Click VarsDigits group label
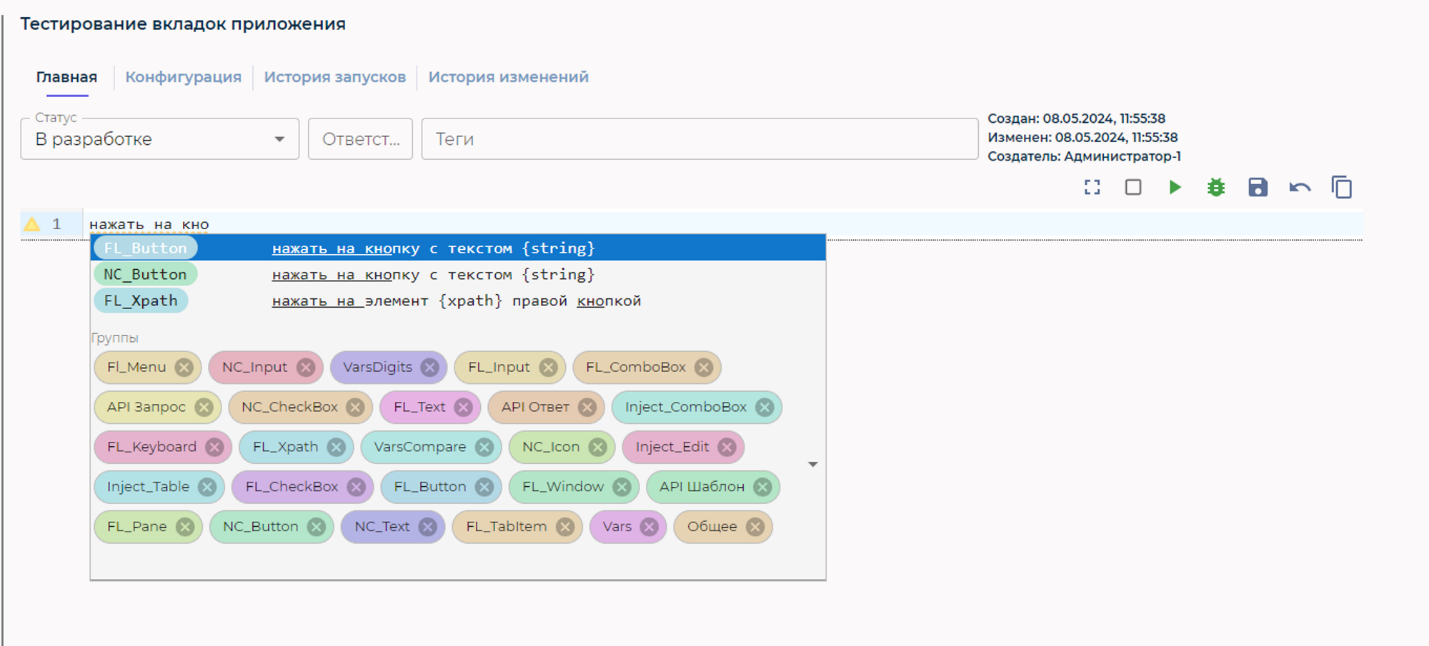Viewport: 1429px width, 646px height. click(378, 367)
